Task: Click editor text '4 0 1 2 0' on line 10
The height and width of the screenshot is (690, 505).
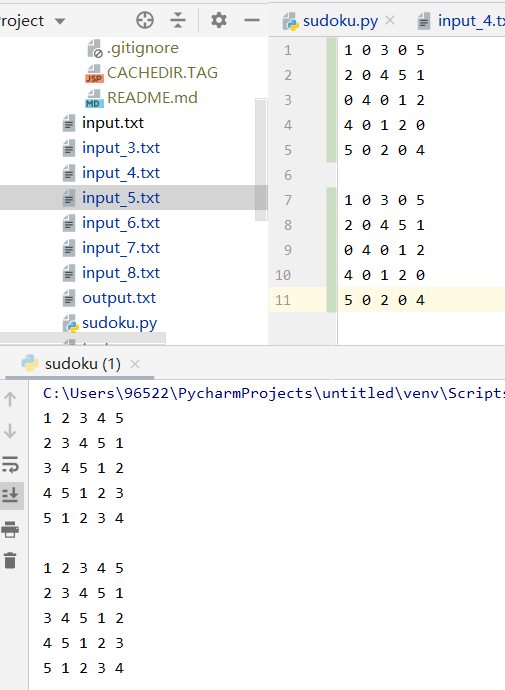Action: point(384,275)
